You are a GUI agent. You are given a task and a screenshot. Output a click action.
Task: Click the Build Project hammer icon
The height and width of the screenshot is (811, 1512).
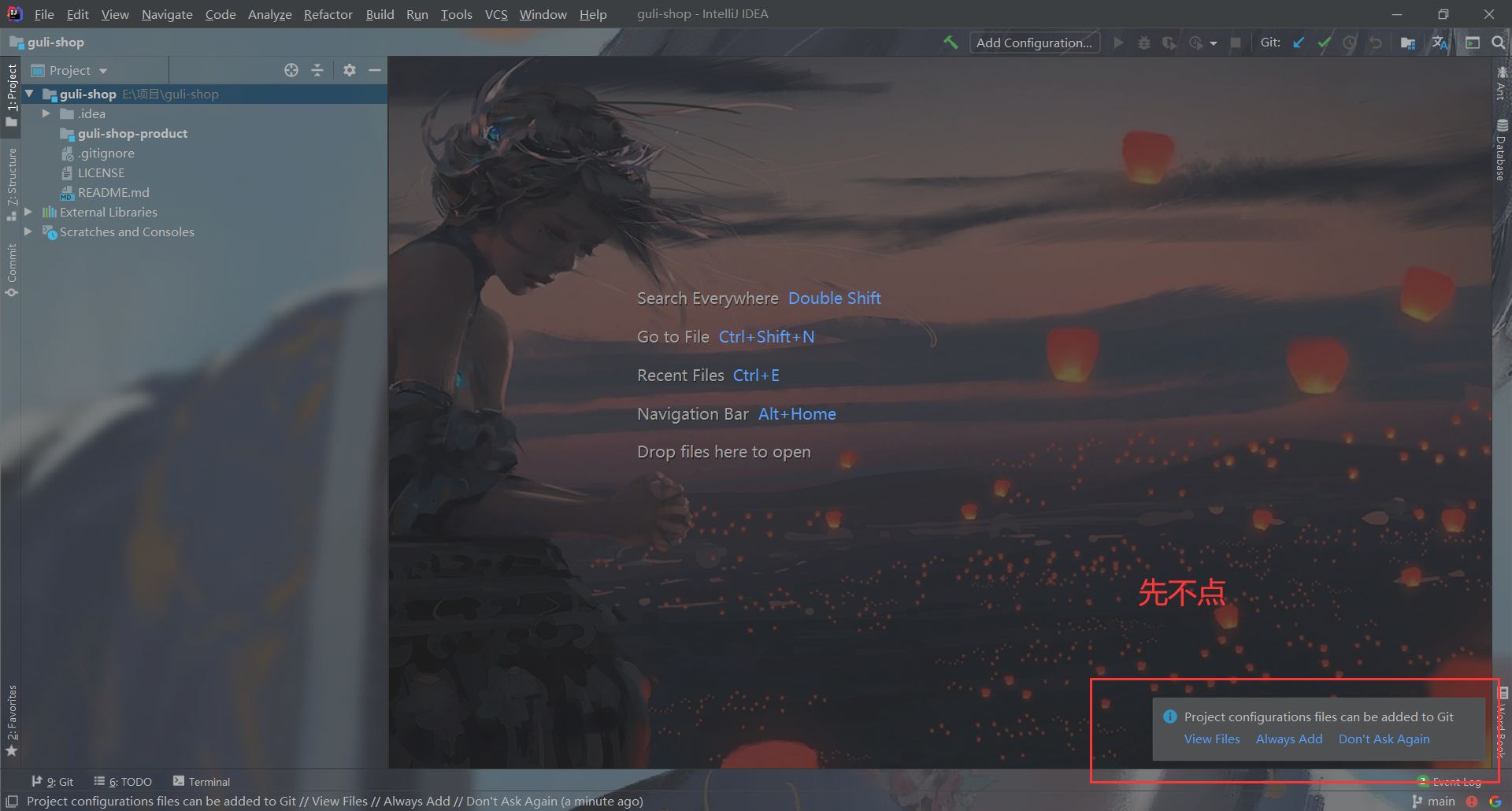951,43
